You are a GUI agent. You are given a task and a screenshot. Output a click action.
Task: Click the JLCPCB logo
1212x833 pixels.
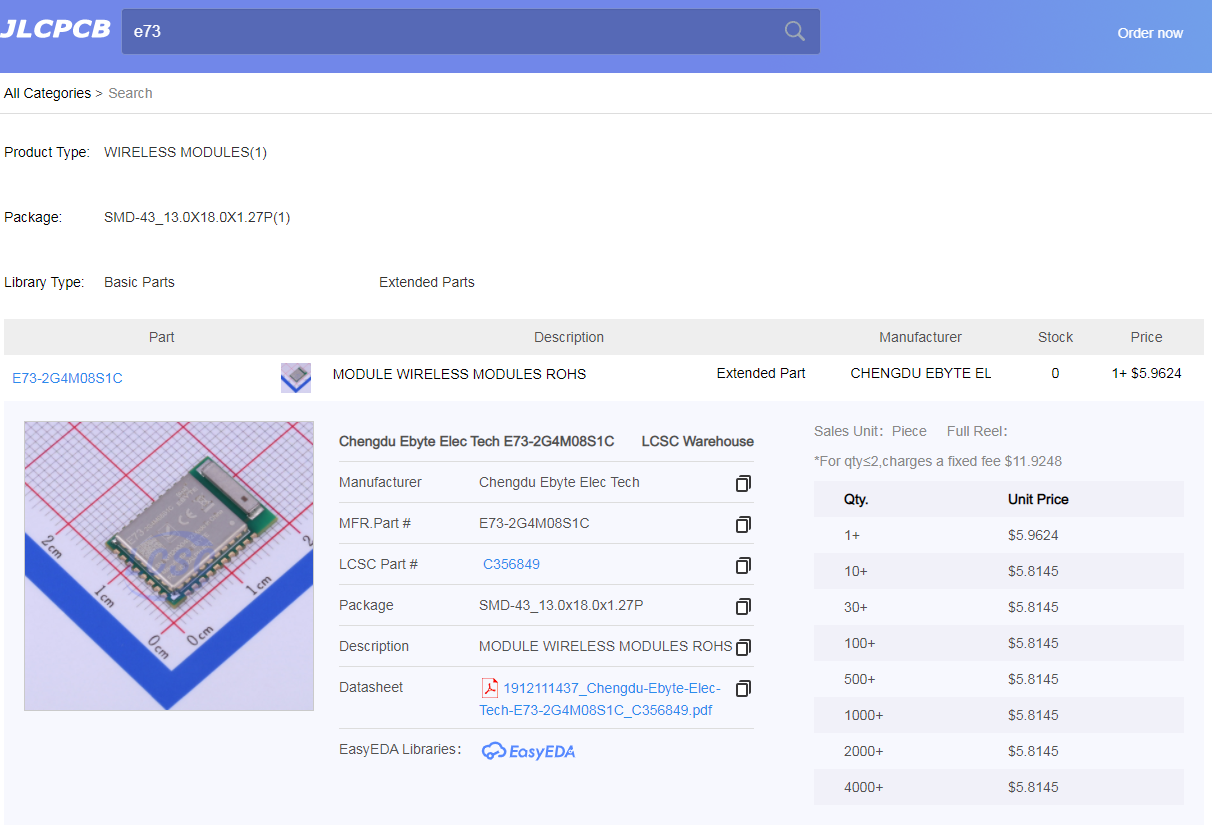(x=55, y=28)
